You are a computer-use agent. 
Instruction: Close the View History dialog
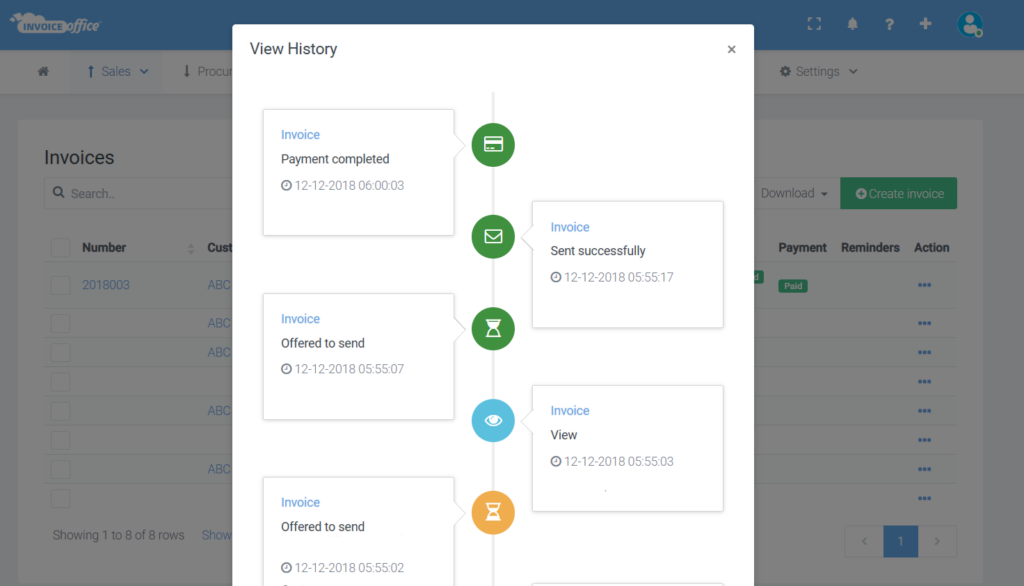(731, 50)
